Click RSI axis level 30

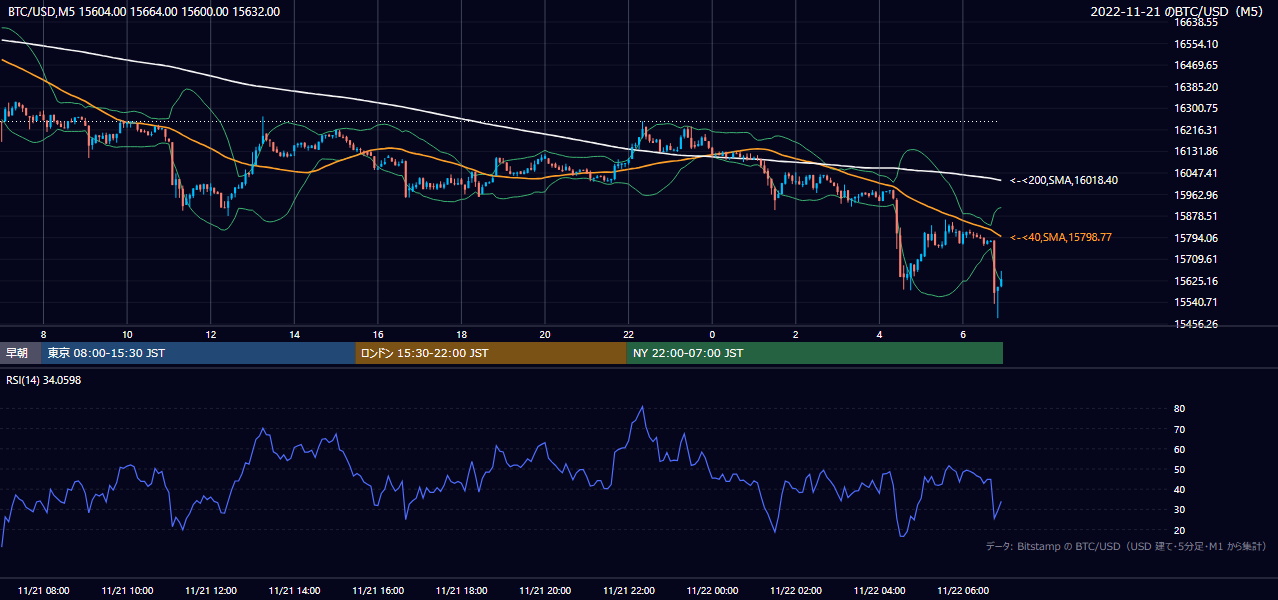[x=1180, y=510]
